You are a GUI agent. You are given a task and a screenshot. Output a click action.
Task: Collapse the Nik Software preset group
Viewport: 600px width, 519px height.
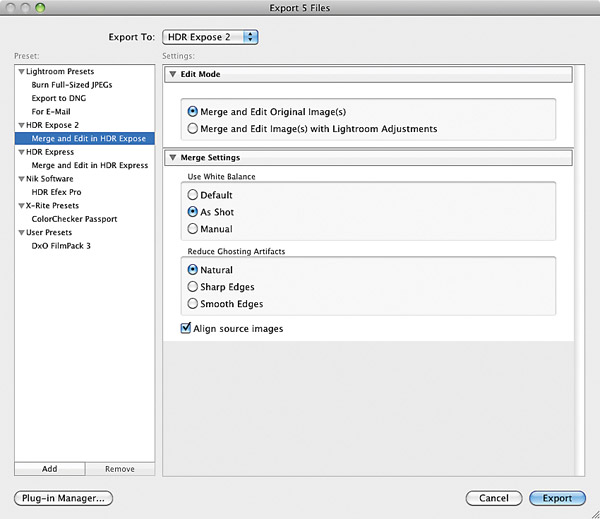tap(21, 179)
